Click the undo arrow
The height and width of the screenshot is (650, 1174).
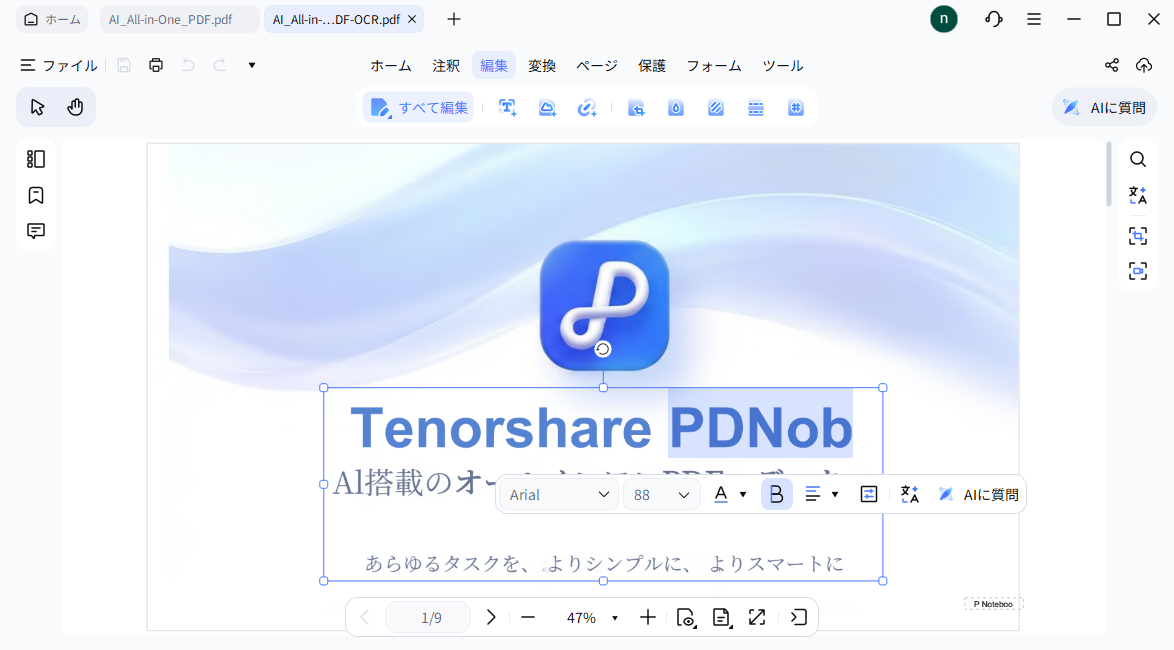point(188,66)
